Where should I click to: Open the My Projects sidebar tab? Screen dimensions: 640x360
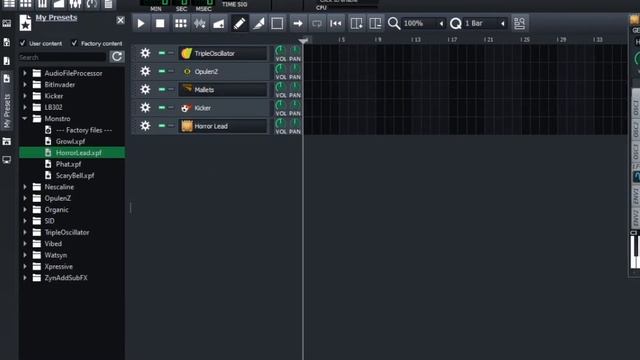[7, 42]
